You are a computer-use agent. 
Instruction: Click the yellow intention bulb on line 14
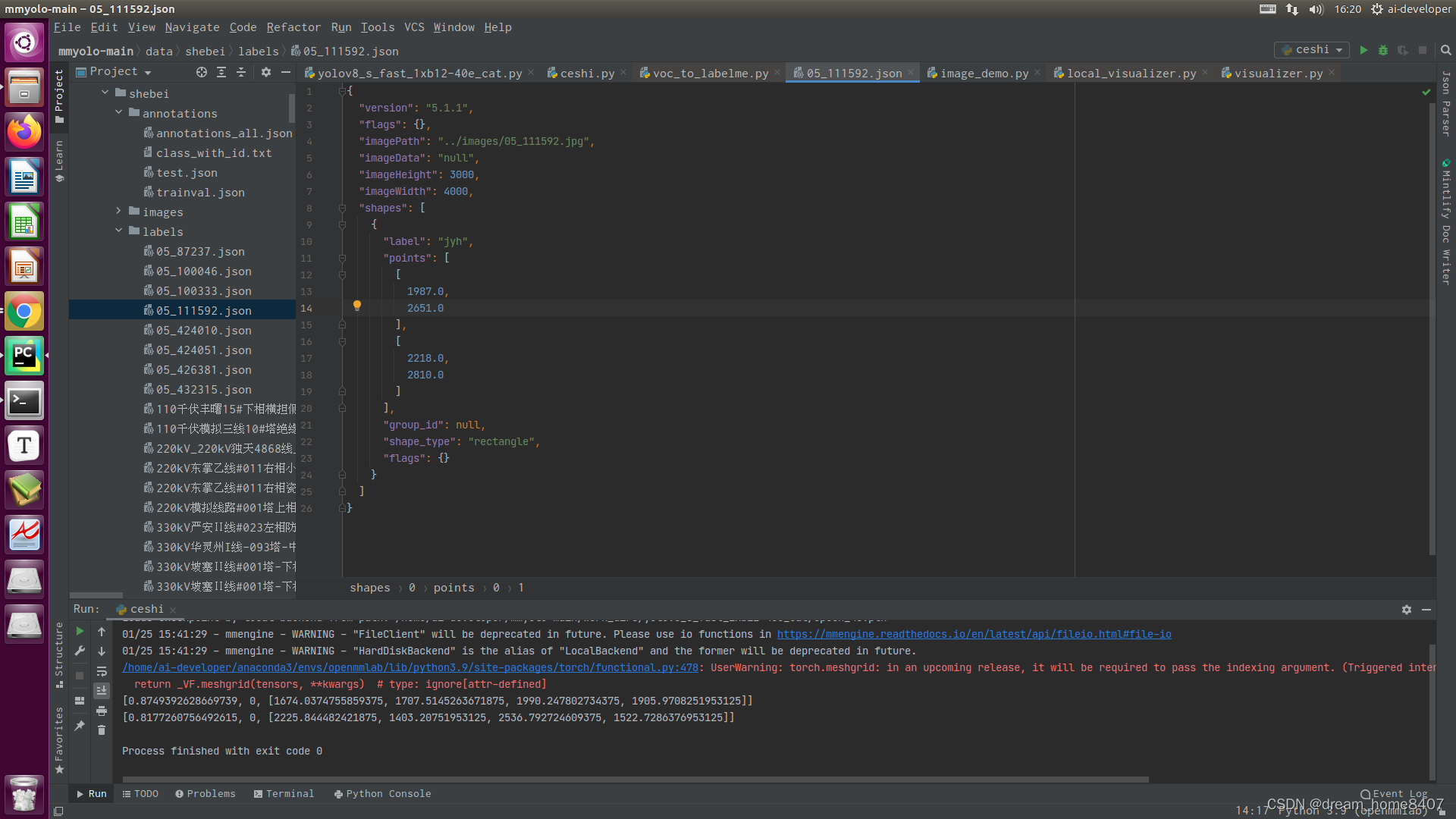coord(357,306)
